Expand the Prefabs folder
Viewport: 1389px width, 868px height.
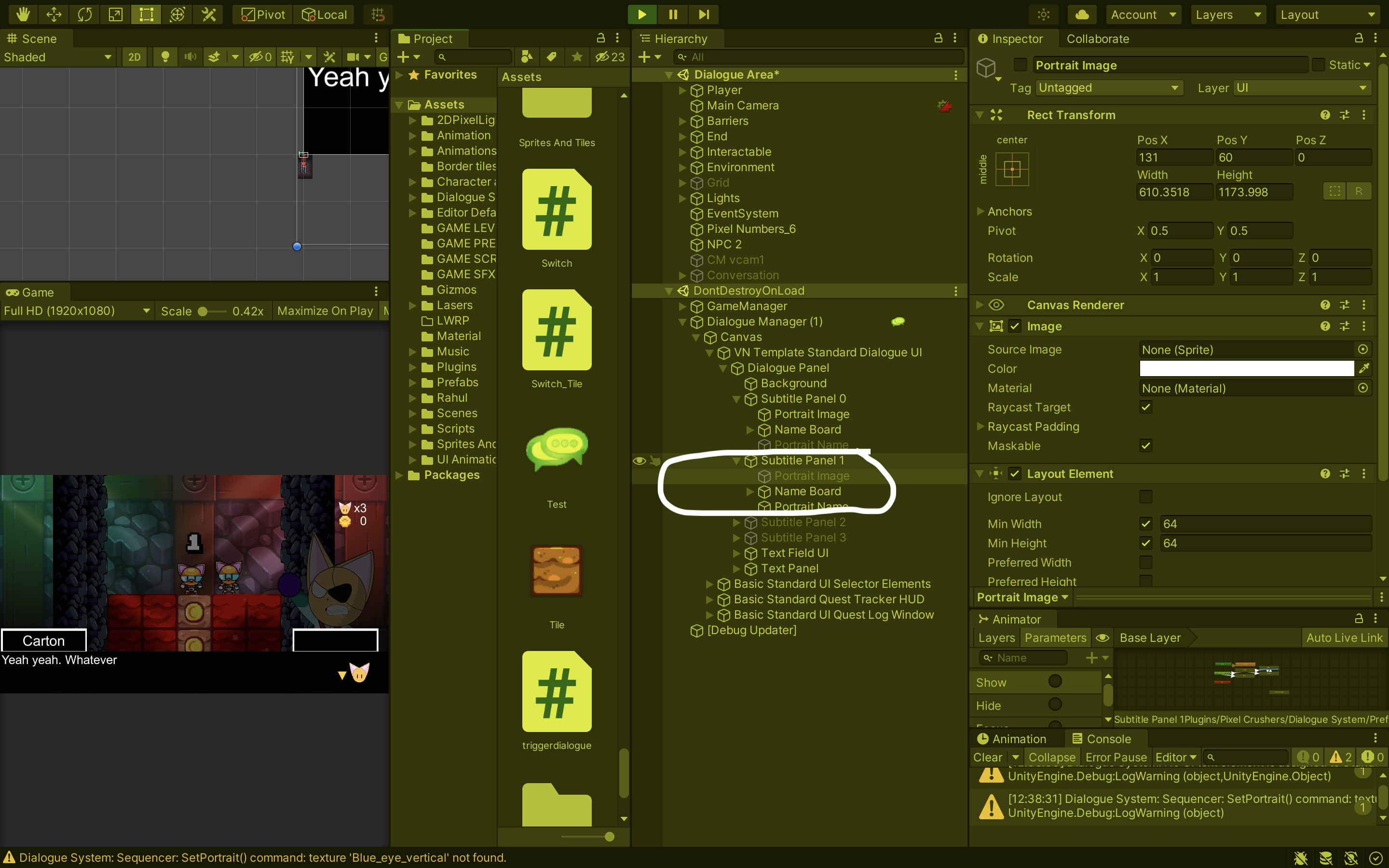[412, 382]
